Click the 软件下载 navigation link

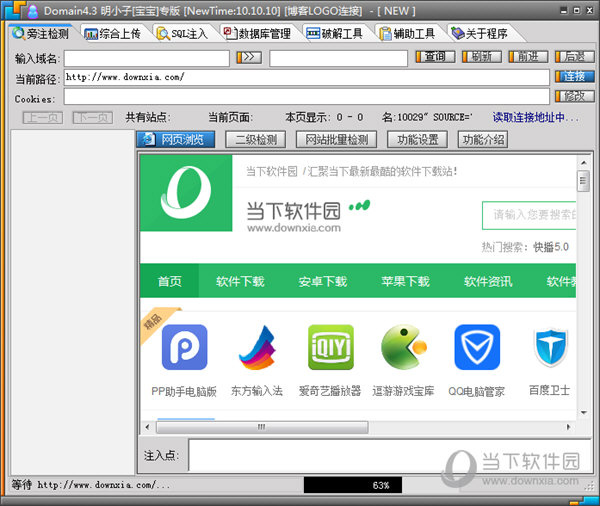[x=240, y=281]
